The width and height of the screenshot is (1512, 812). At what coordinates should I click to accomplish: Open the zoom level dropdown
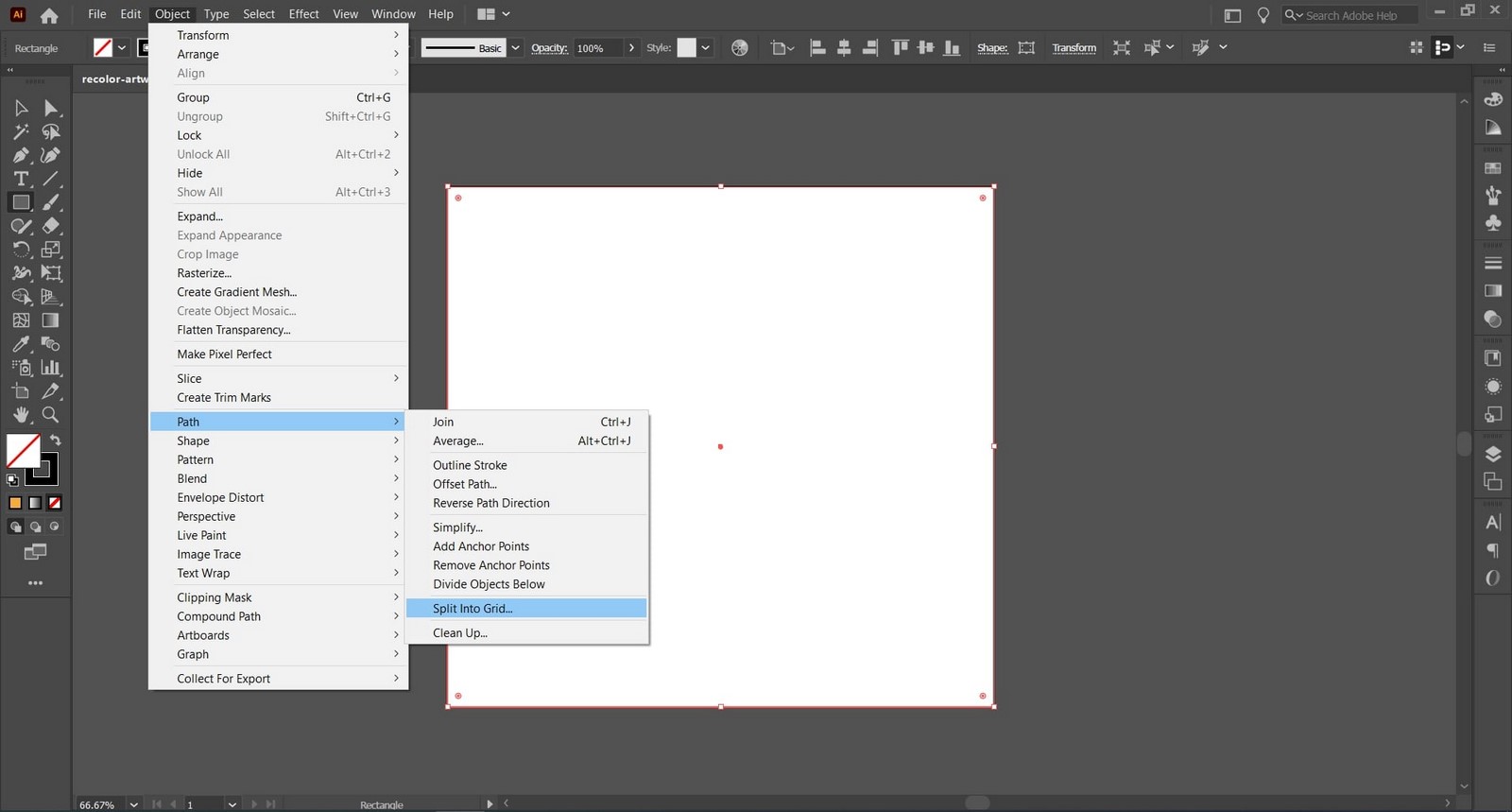tap(133, 804)
